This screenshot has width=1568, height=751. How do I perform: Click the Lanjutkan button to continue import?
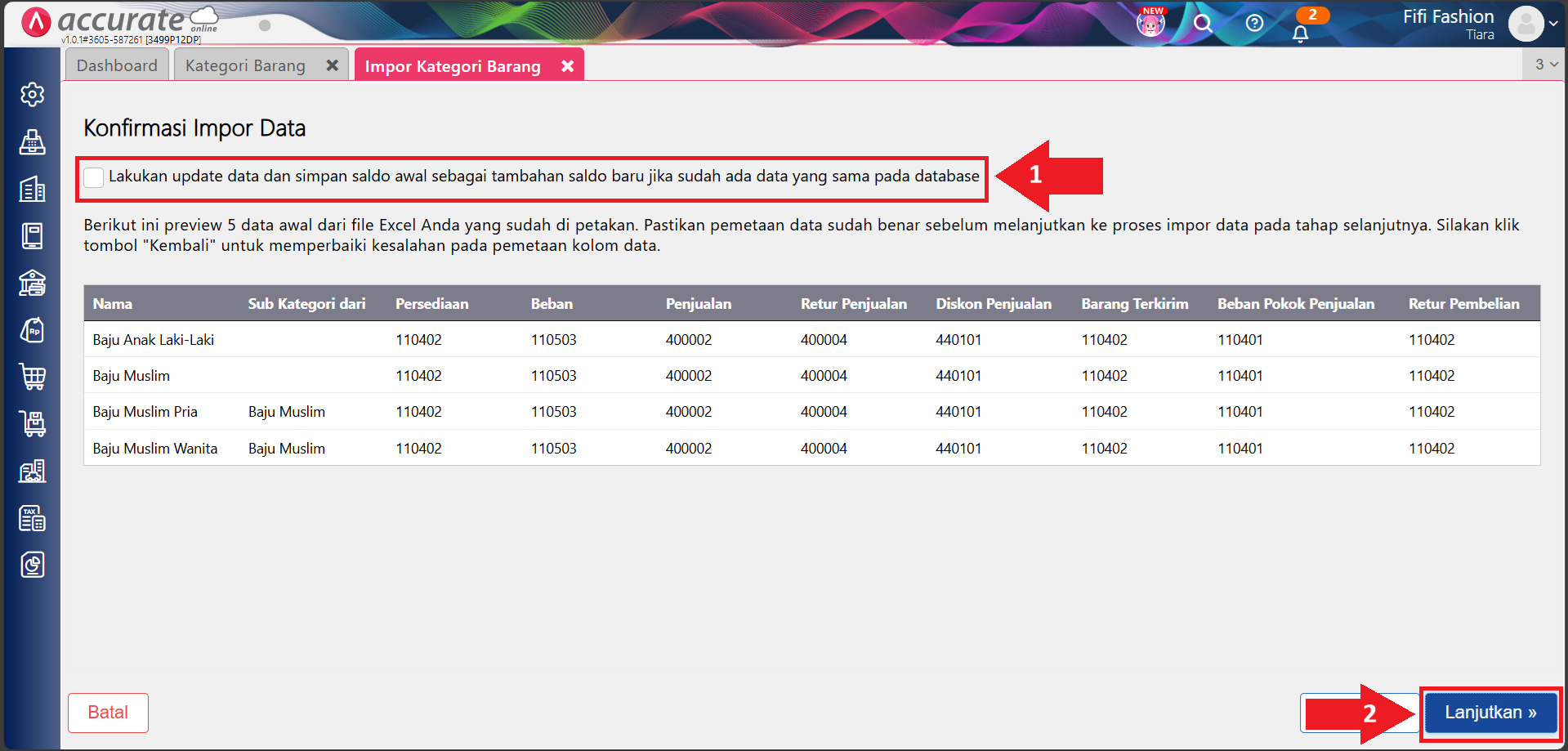[x=1489, y=712]
